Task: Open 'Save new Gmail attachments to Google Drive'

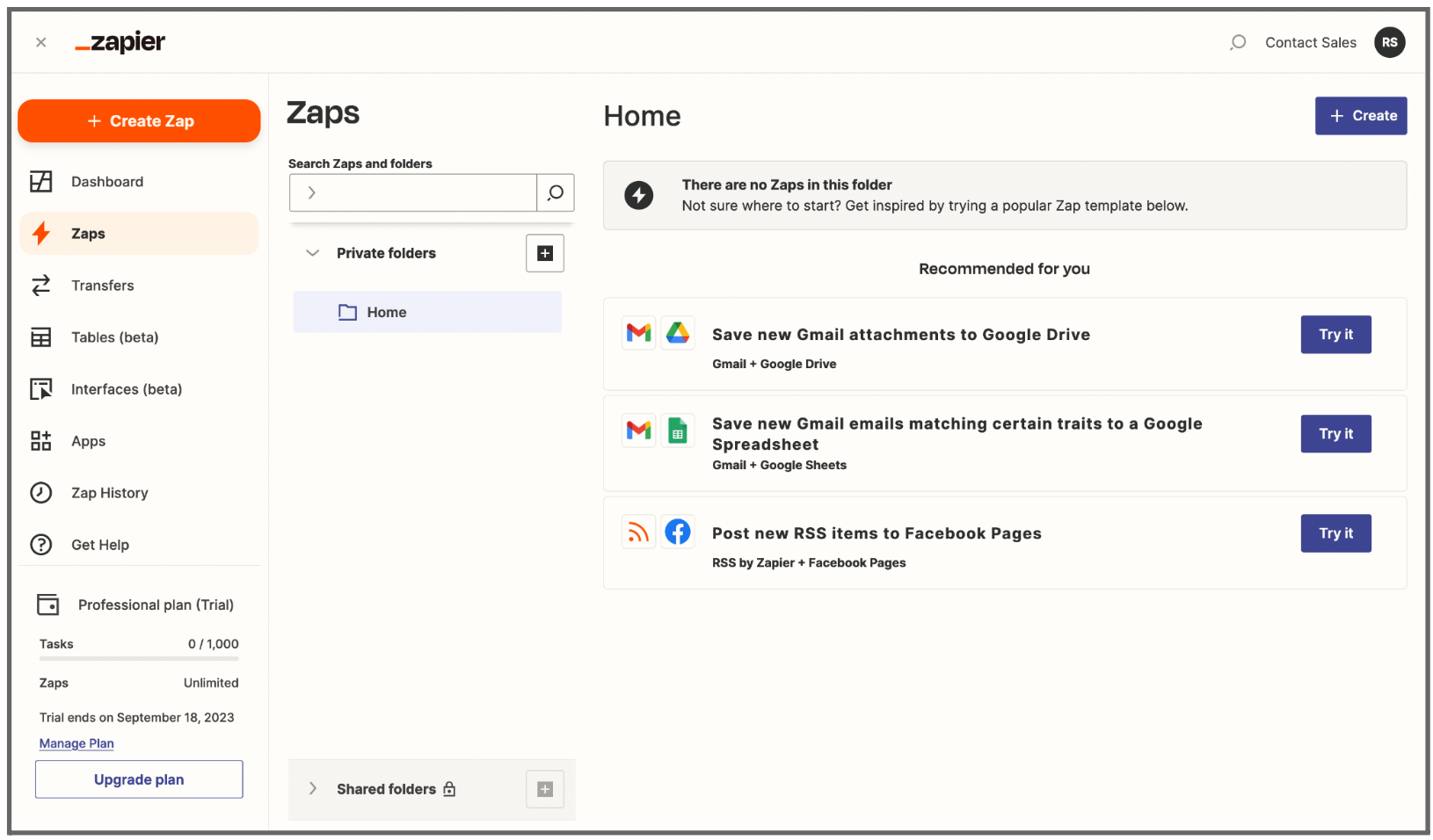Action: [x=901, y=335]
